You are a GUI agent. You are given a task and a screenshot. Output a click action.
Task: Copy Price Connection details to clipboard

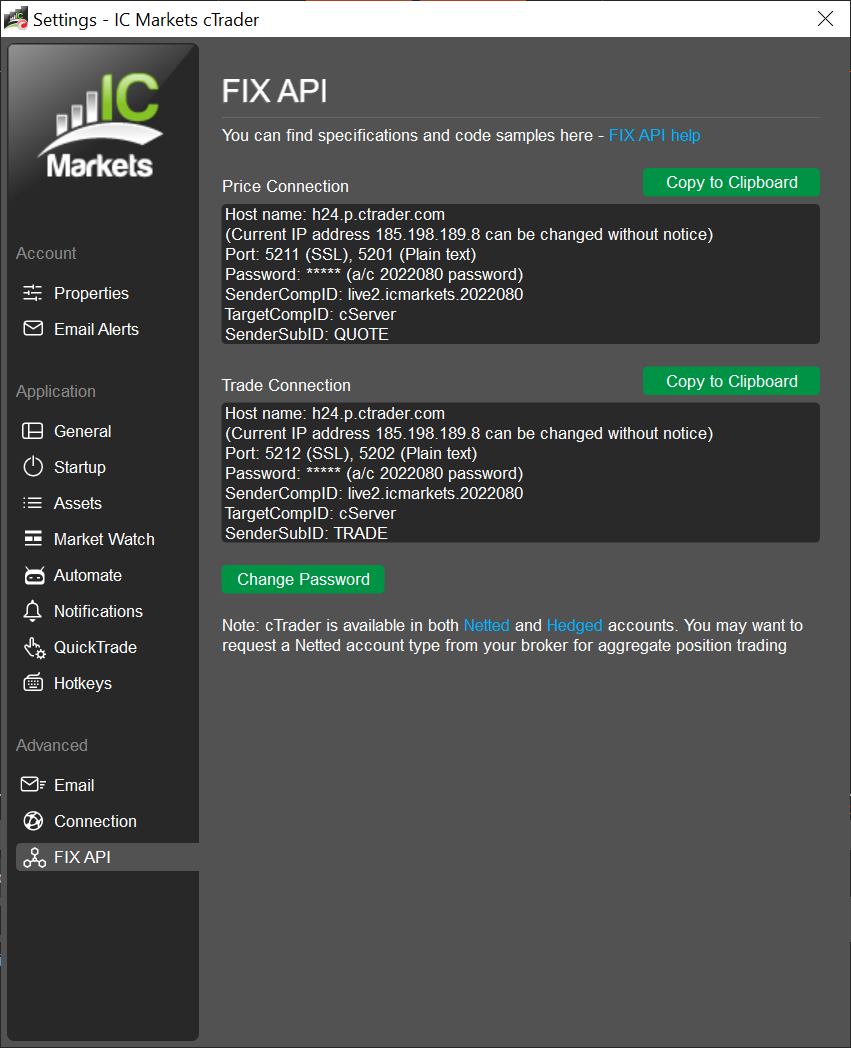pos(731,182)
